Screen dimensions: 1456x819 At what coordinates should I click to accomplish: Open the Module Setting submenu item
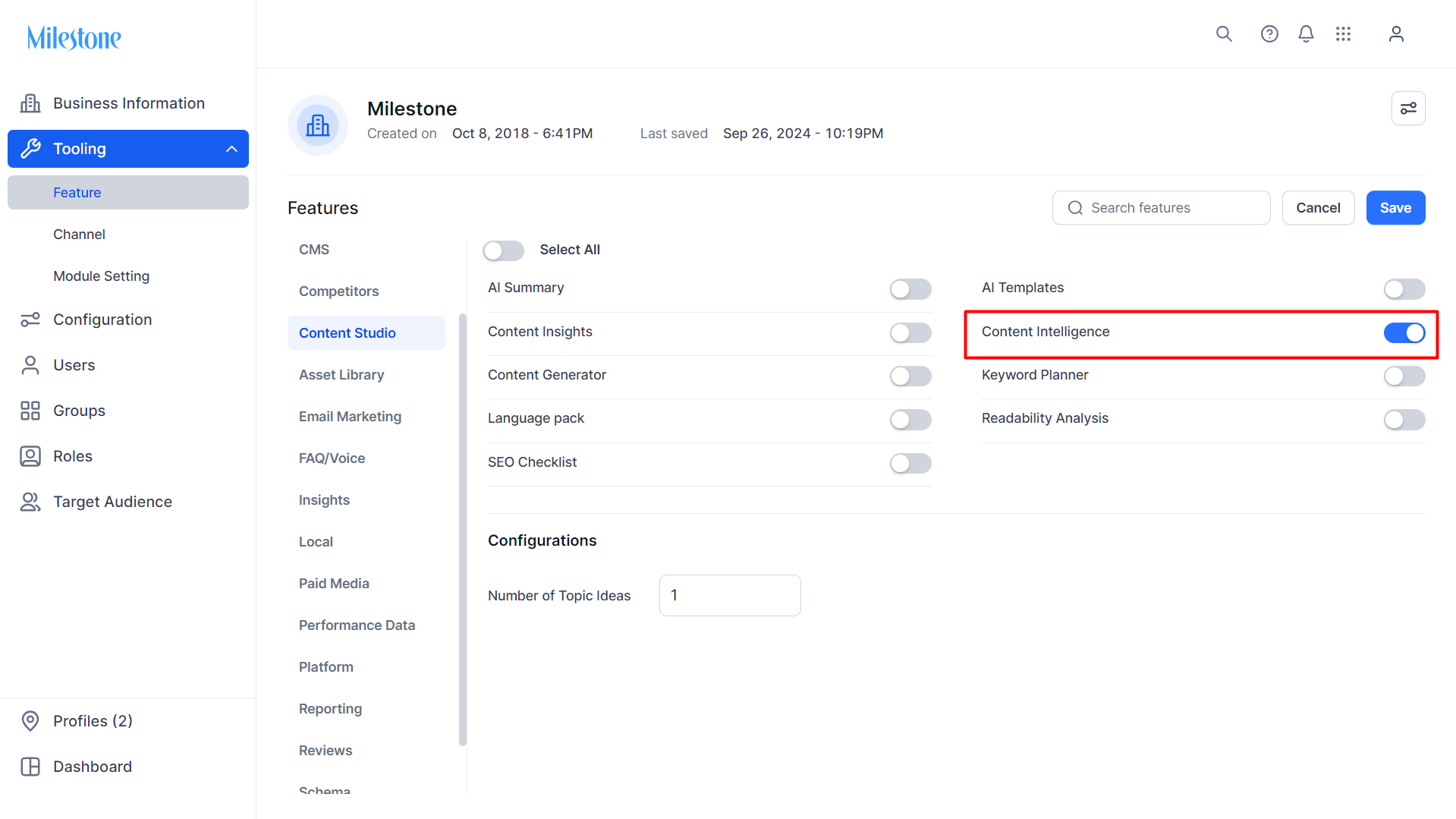(128, 276)
